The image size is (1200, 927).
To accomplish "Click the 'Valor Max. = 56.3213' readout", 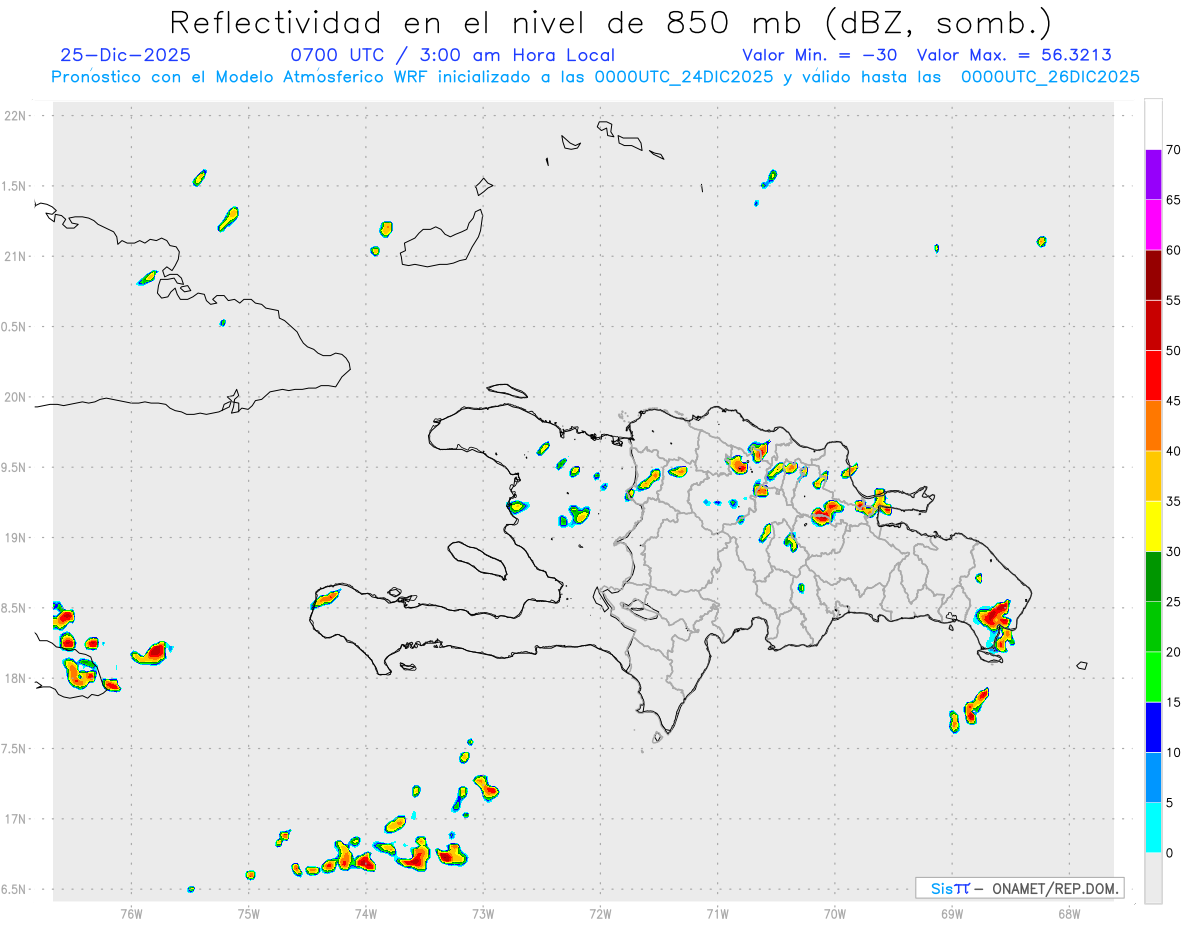I will [1014, 55].
